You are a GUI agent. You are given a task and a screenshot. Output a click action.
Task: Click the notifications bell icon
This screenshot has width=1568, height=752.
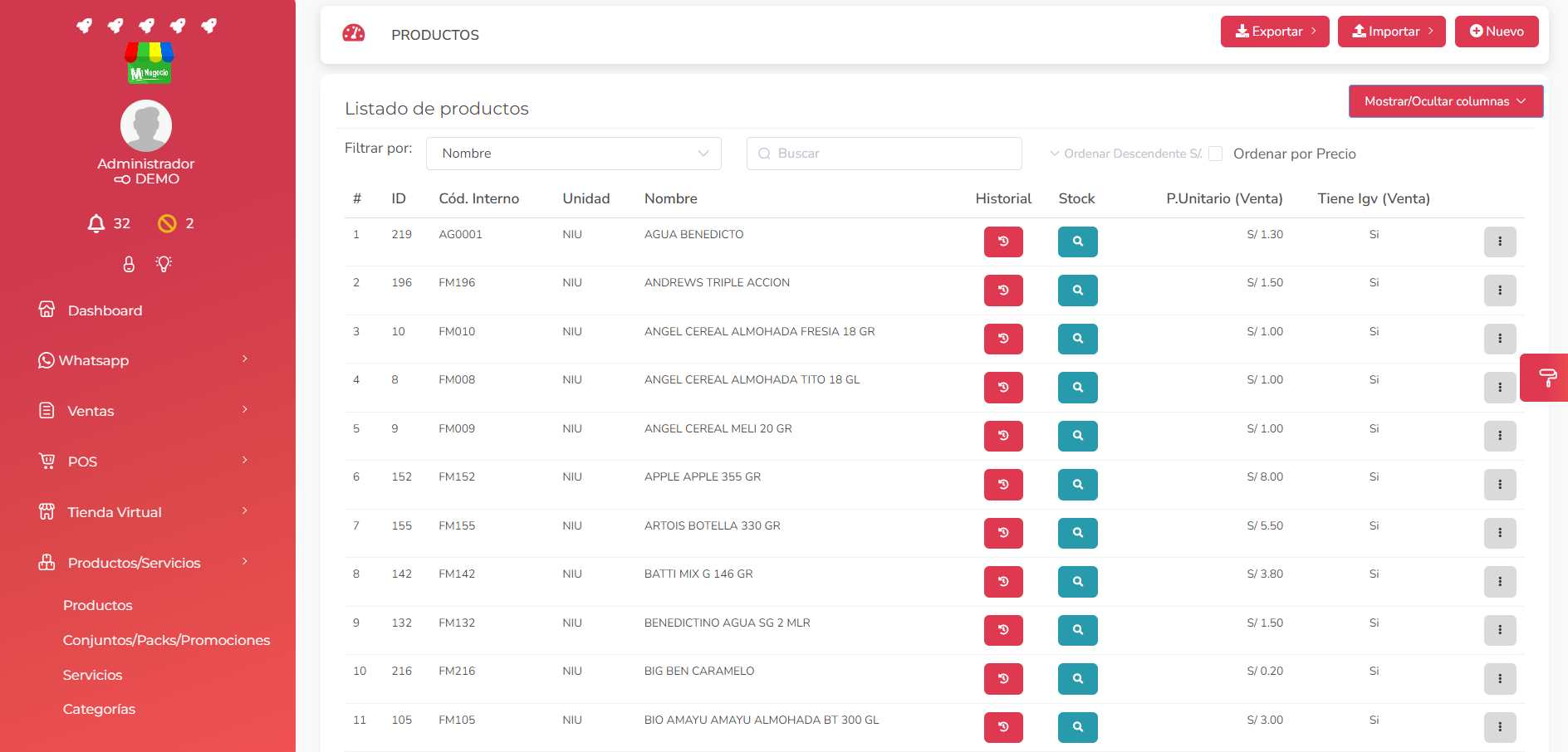(x=96, y=223)
